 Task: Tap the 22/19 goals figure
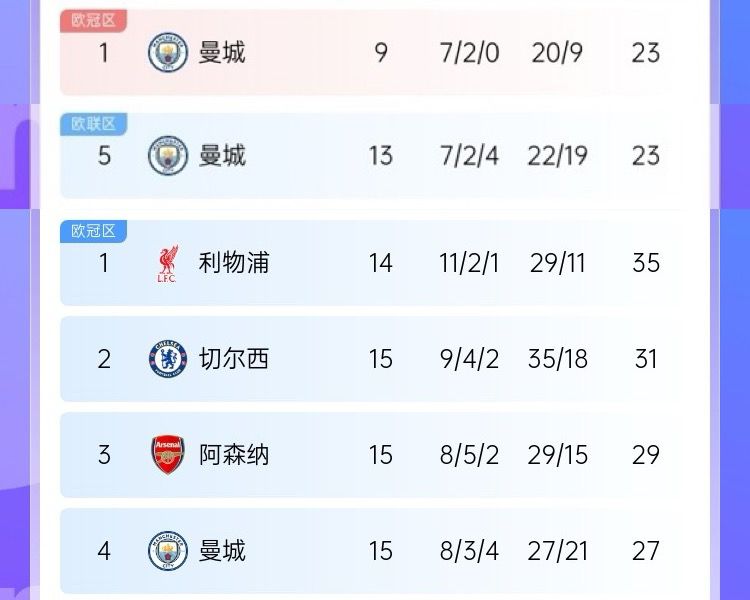click(x=558, y=156)
